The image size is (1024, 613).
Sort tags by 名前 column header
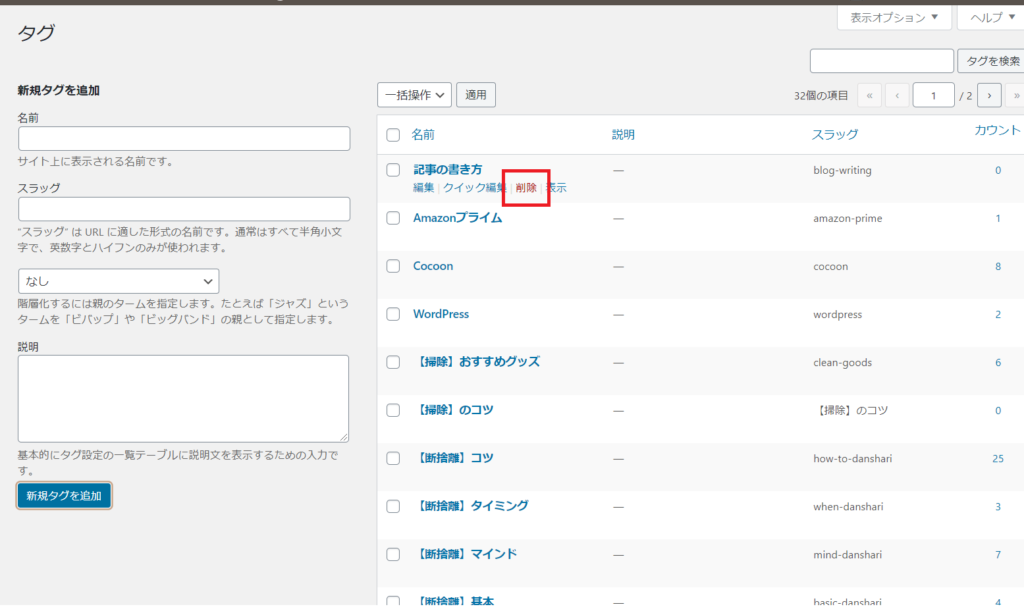coord(423,135)
